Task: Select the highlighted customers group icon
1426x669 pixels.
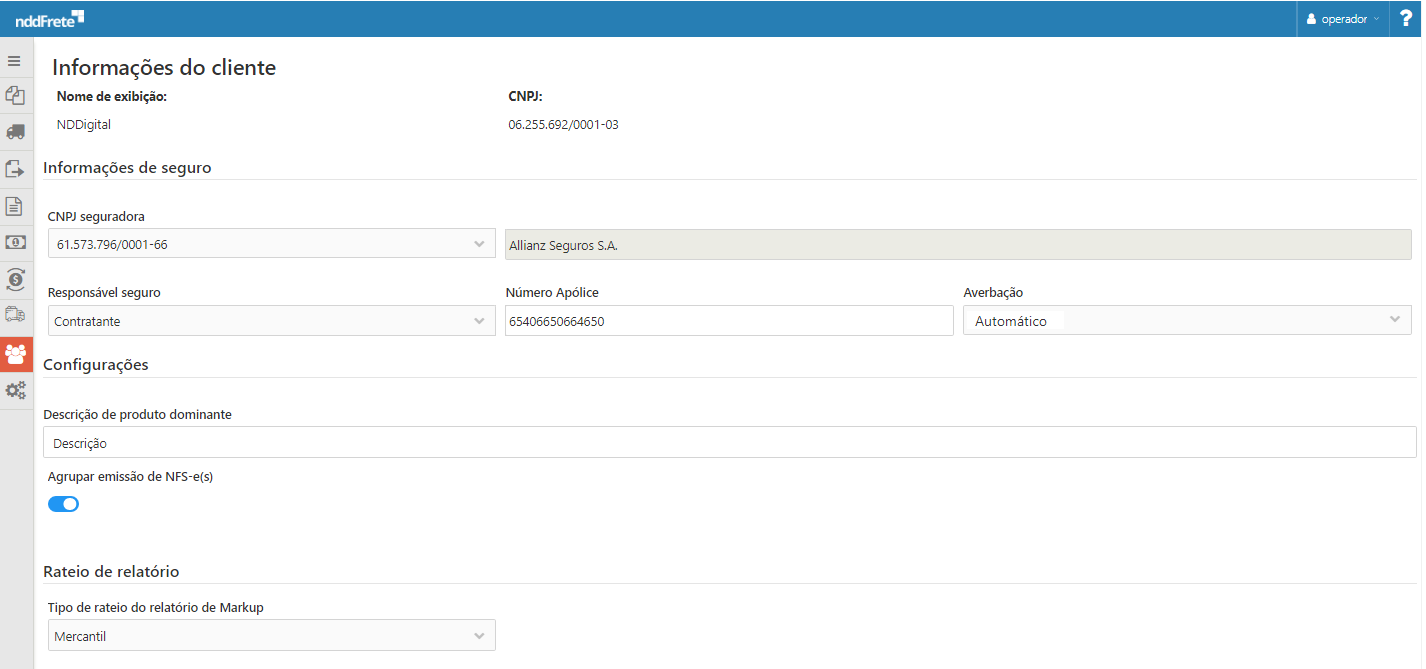Action: coord(16,353)
